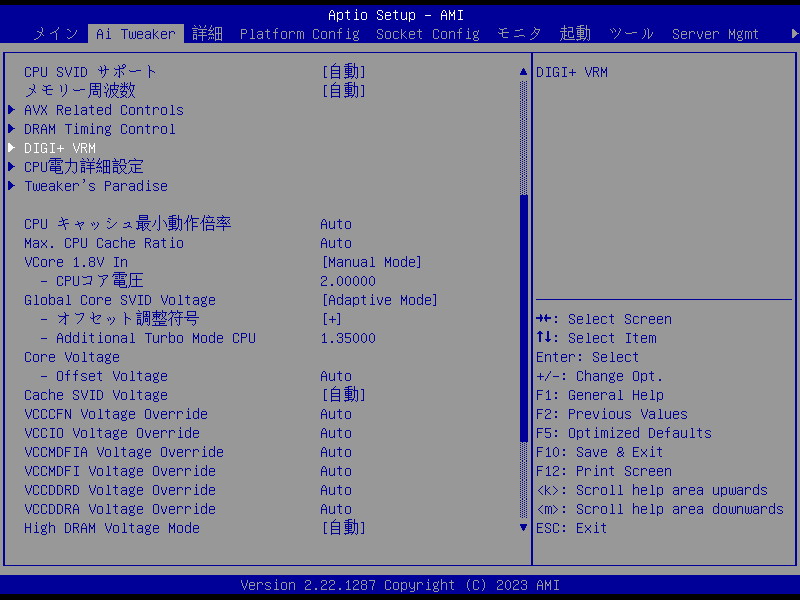Click the settings list scrollbar thumb

(x=523, y=318)
